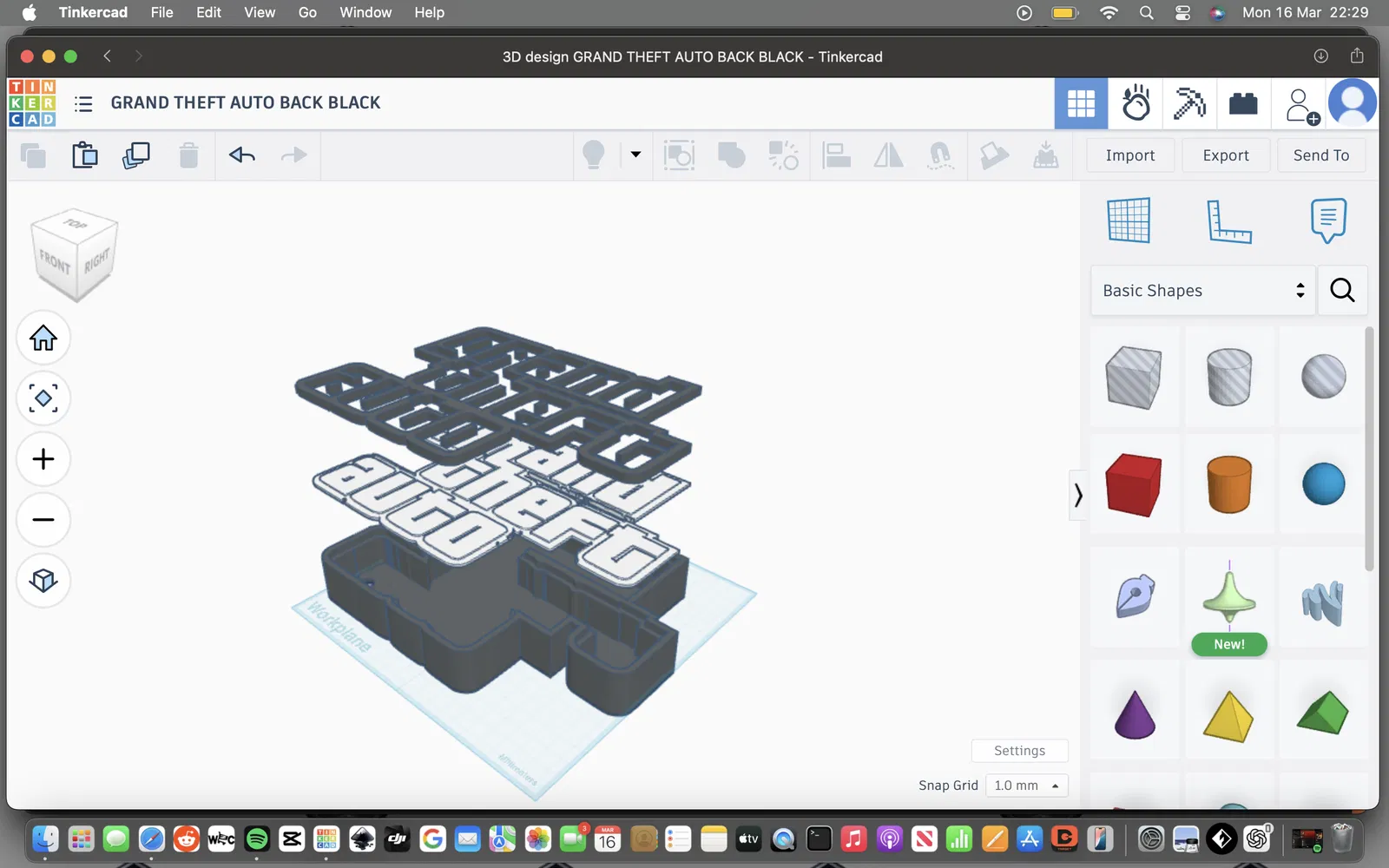Open the design list menu icon
This screenshot has height=868, width=1389.
[83, 104]
